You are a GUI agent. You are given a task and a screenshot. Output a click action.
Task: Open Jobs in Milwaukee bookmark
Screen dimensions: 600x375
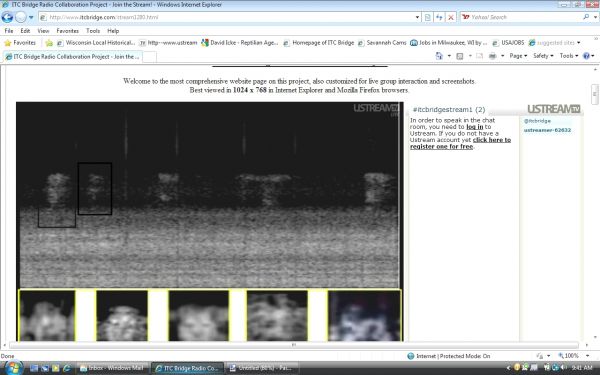[448, 43]
